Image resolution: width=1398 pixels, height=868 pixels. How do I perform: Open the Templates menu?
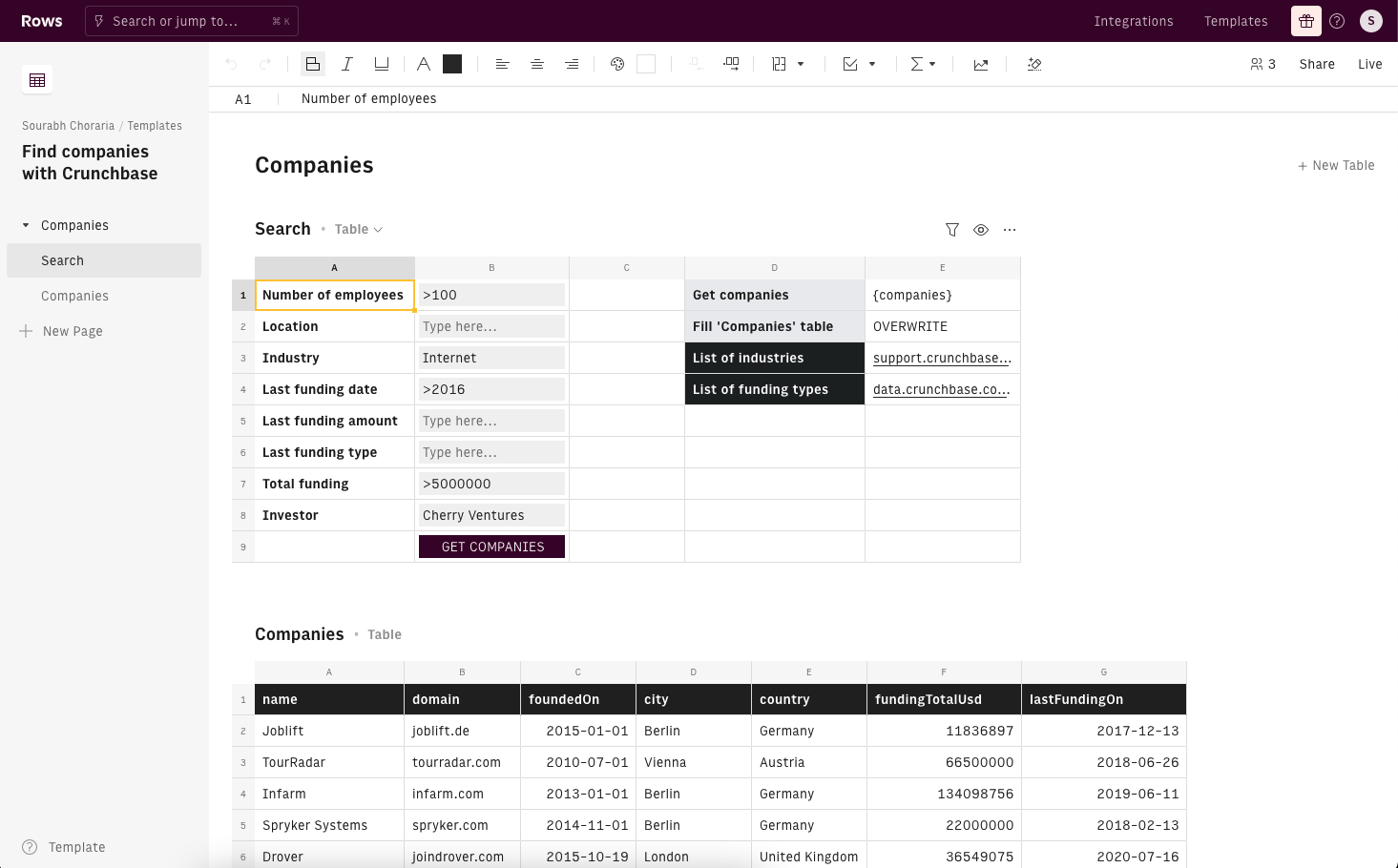pyautogui.click(x=1236, y=21)
